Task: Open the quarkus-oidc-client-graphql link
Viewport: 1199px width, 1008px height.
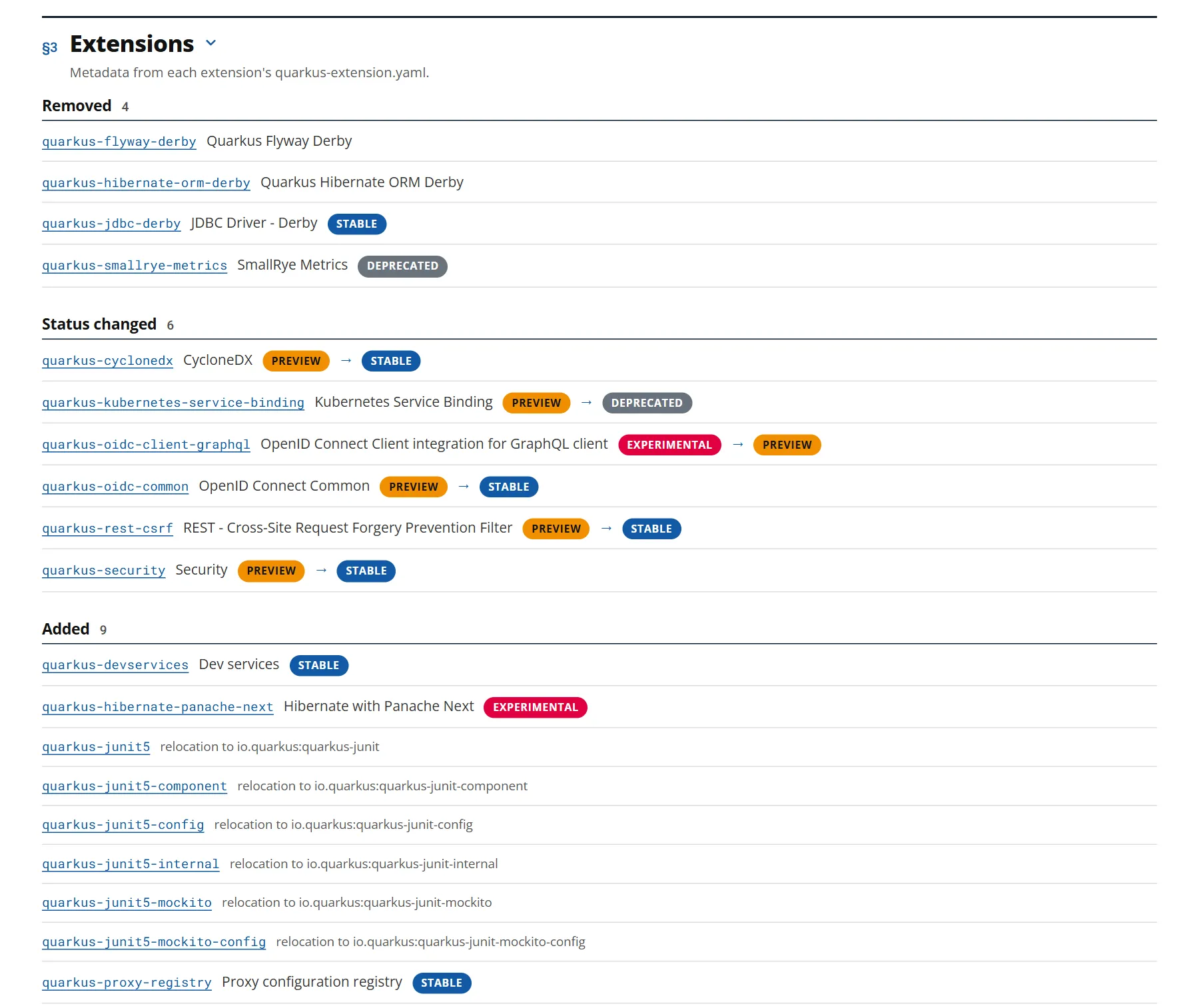Action: [x=146, y=445]
